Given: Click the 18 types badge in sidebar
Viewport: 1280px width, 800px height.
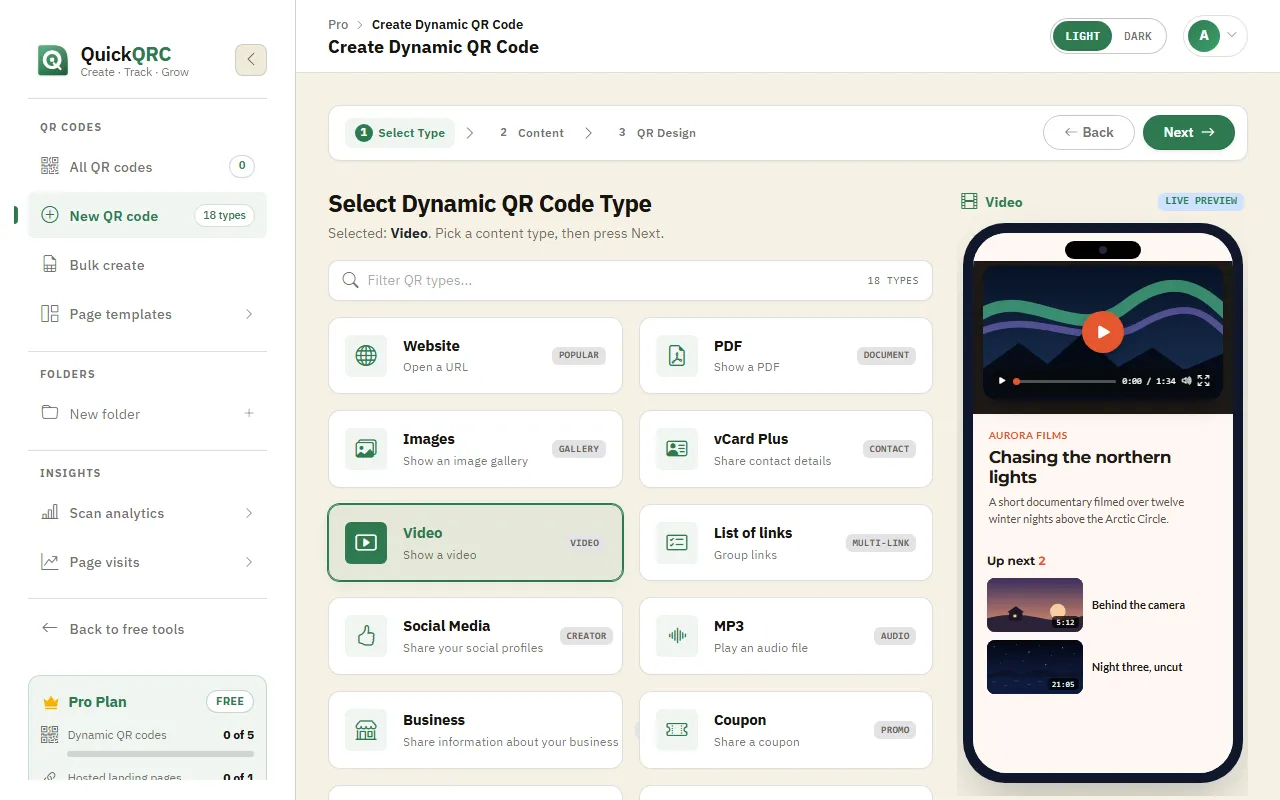Looking at the screenshot, I should [x=224, y=215].
